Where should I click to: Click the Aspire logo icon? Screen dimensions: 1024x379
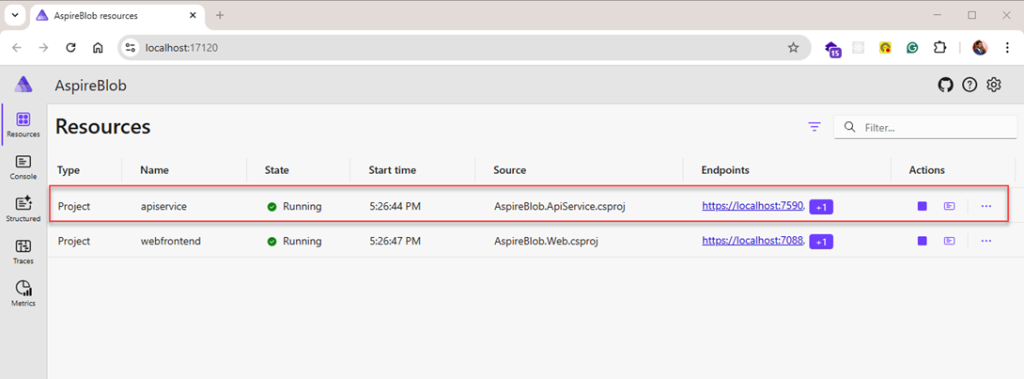click(24, 85)
